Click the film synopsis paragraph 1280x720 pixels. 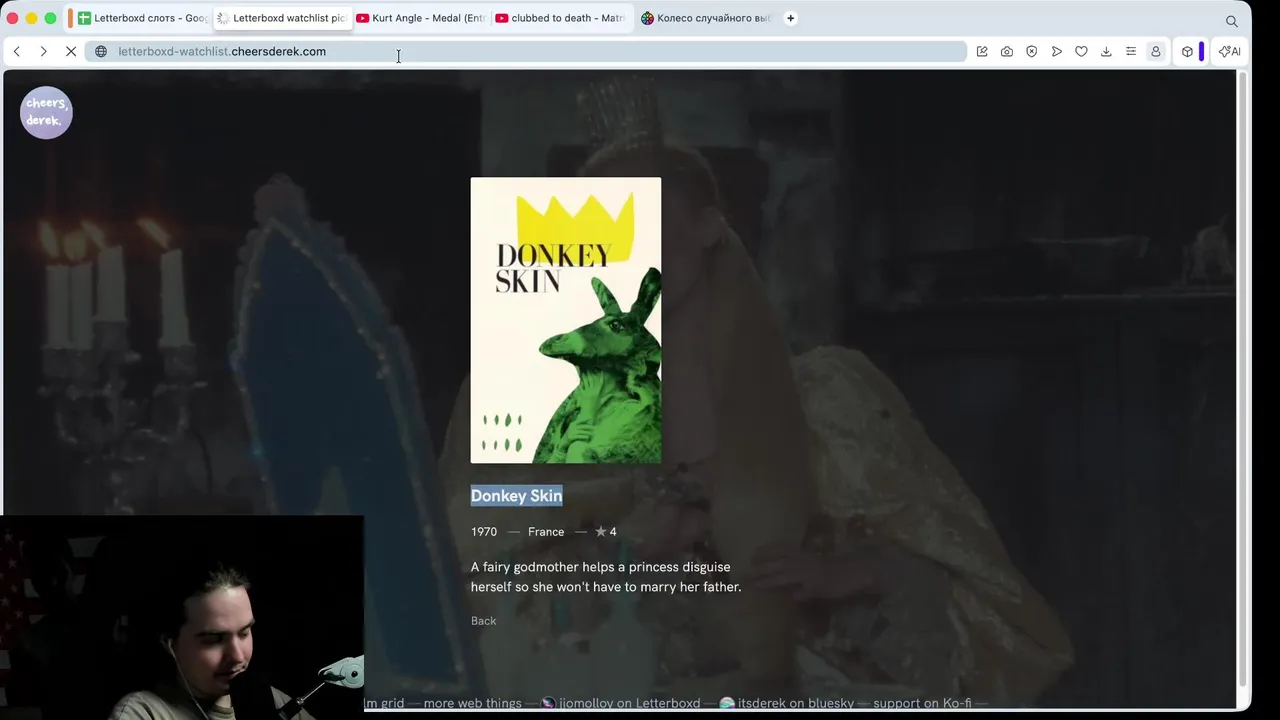tap(606, 577)
